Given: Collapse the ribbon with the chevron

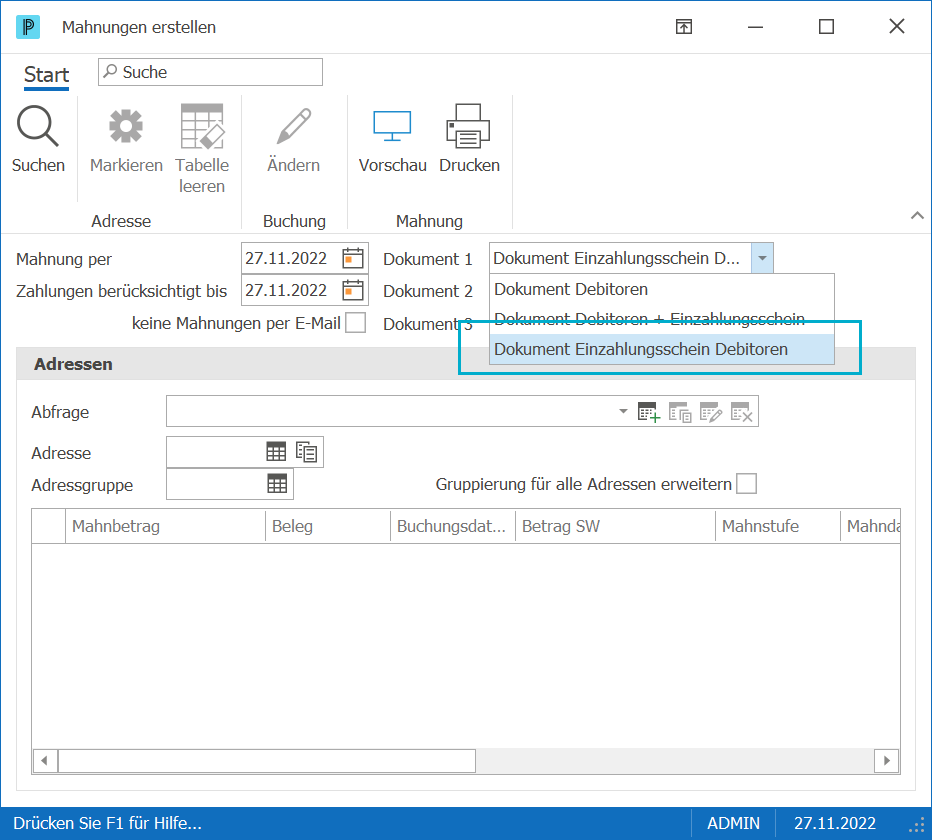Looking at the screenshot, I should click(917, 215).
